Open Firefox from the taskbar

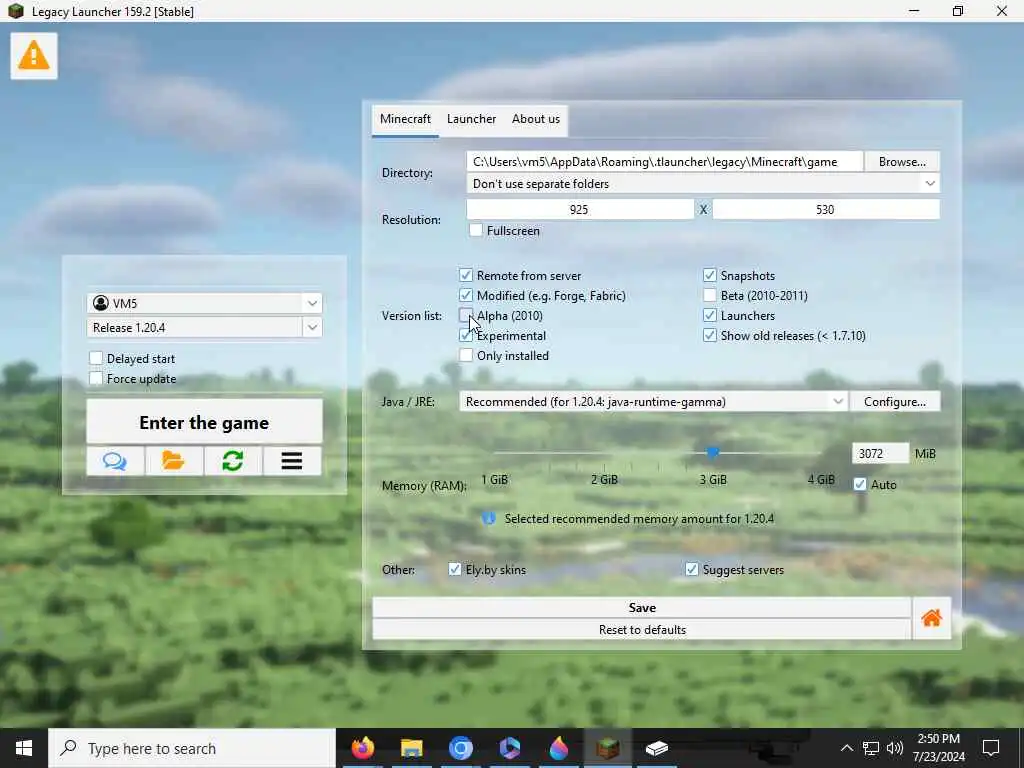pos(362,748)
